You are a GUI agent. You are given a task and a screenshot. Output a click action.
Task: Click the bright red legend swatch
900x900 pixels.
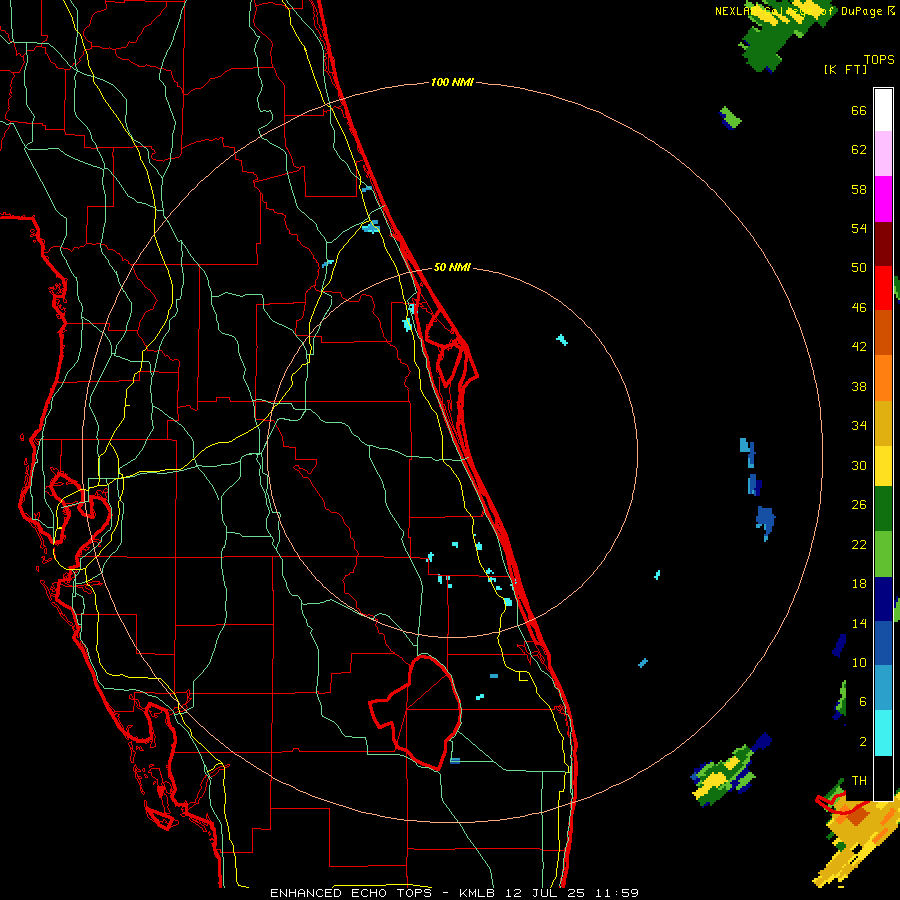click(883, 288)
